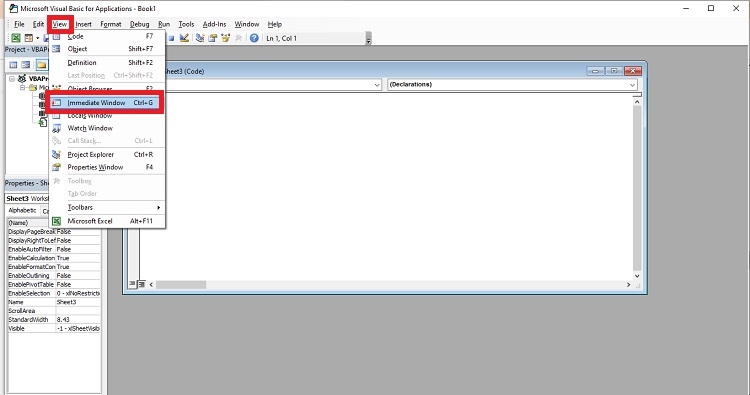Screen dimensions: 750x395
Task: Open the Window menu
Action: click(x=247, y=24)
